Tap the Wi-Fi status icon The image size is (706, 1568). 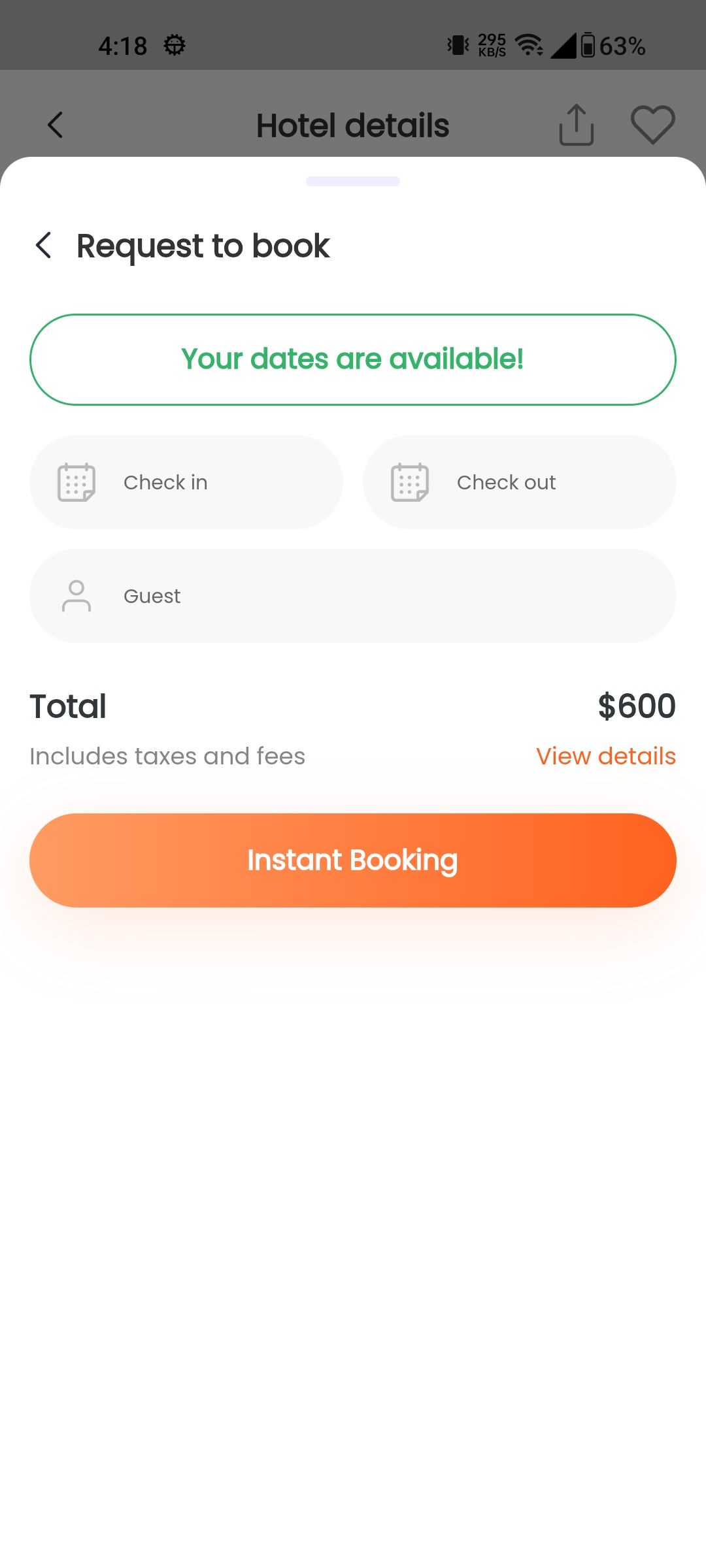528,46
